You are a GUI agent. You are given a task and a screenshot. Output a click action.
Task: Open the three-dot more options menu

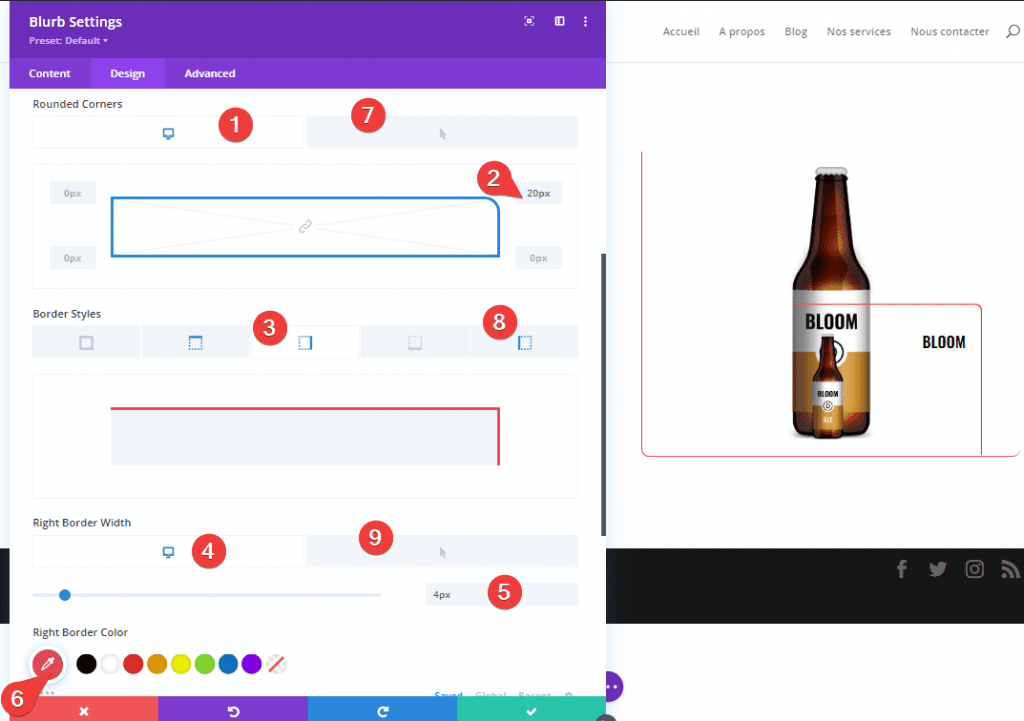click(x=585, y=22)
